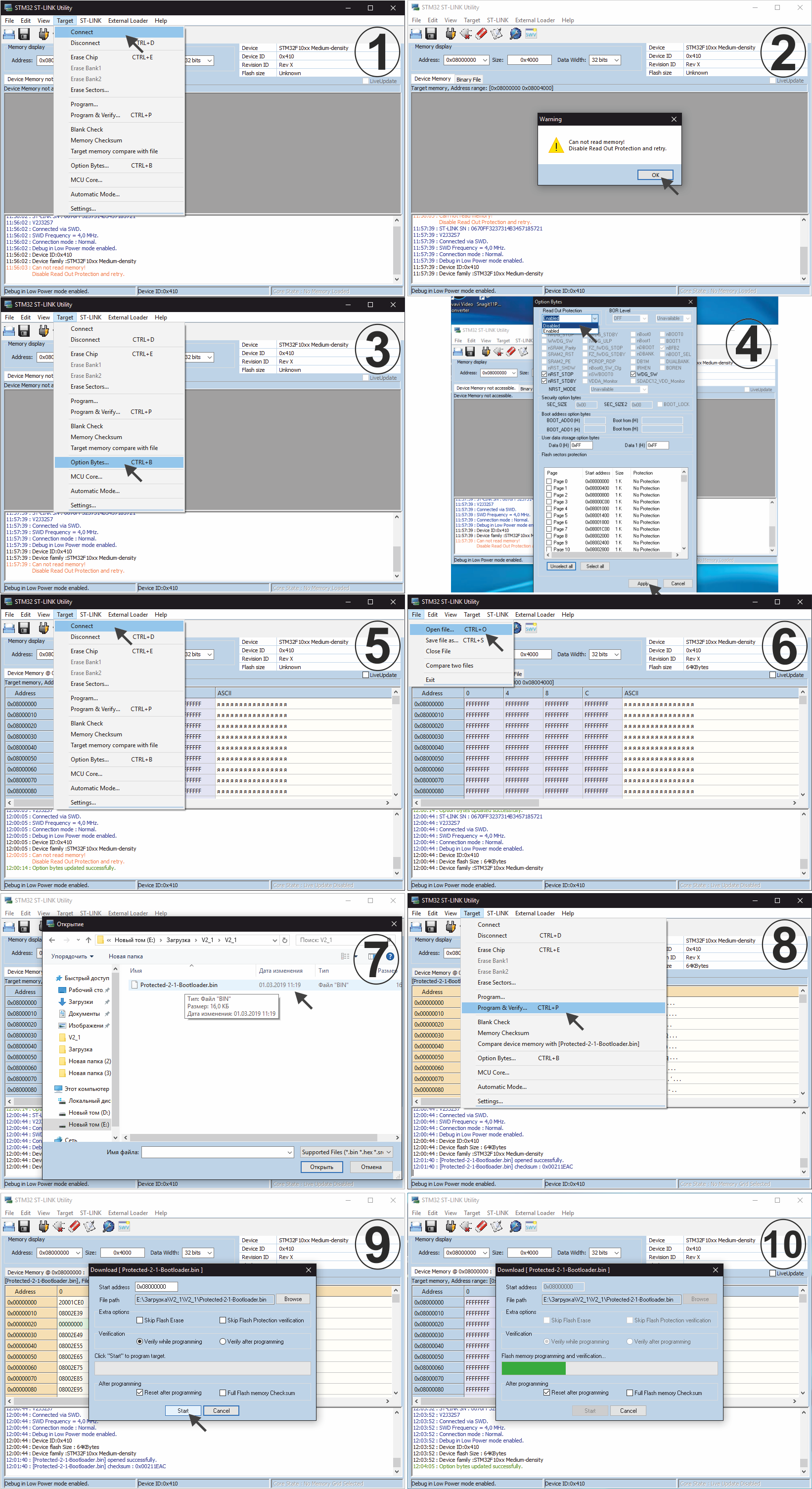Click OK in the Warning dialog
The image size is (812, 1489).
coord(655,175)
